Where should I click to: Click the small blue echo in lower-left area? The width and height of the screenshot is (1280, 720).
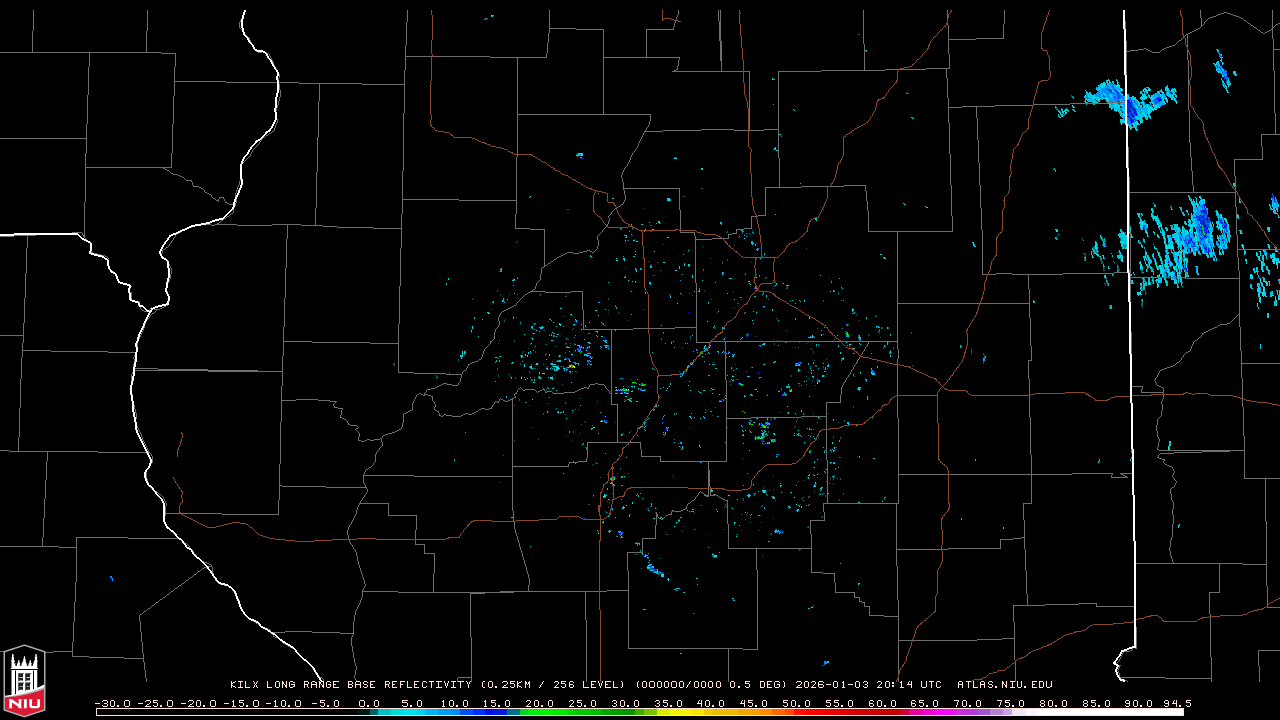110,578
